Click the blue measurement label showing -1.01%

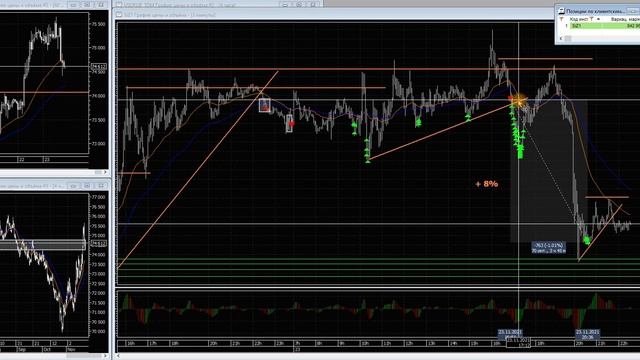coord(549,248)
